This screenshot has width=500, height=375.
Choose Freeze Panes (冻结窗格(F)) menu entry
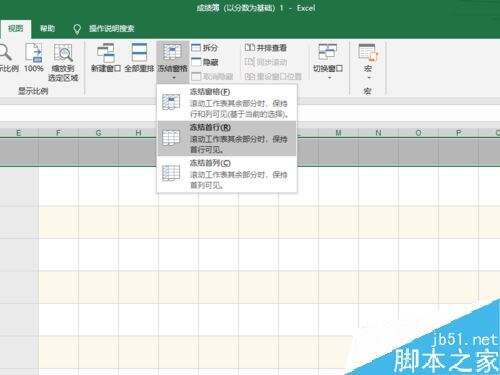227,102
